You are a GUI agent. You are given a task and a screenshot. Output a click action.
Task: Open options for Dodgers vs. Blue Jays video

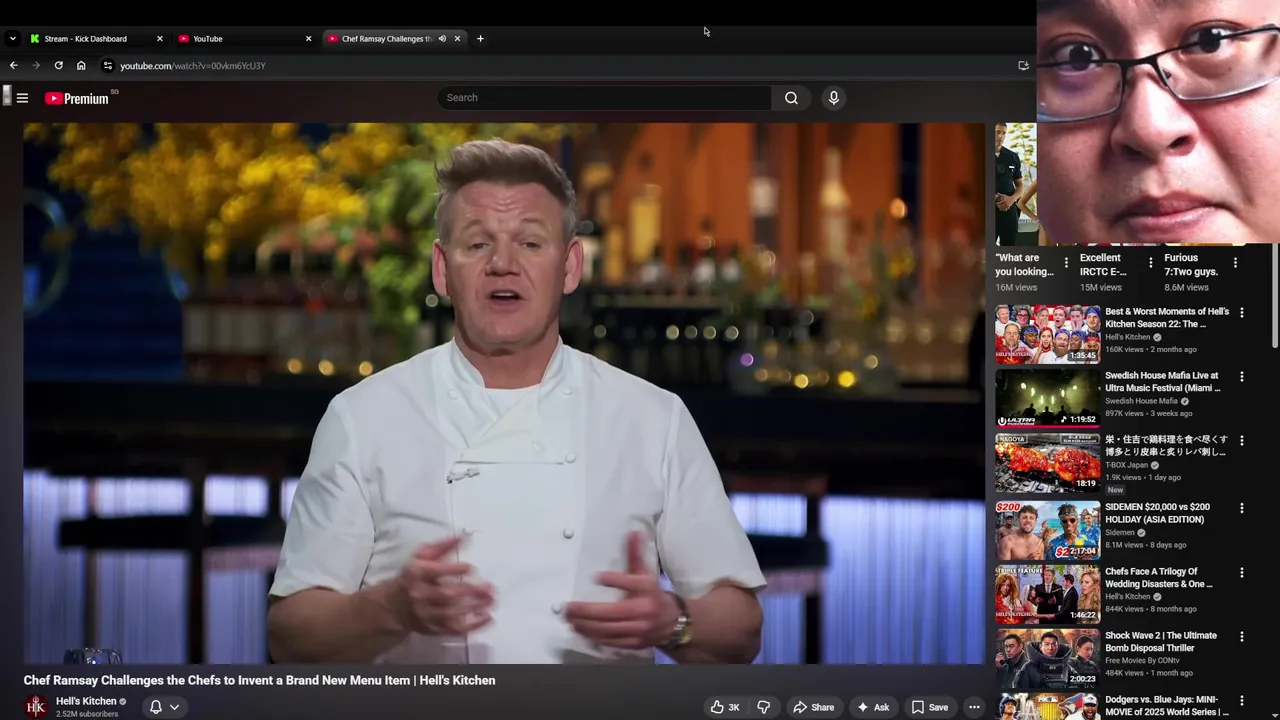coord(1242,701)
